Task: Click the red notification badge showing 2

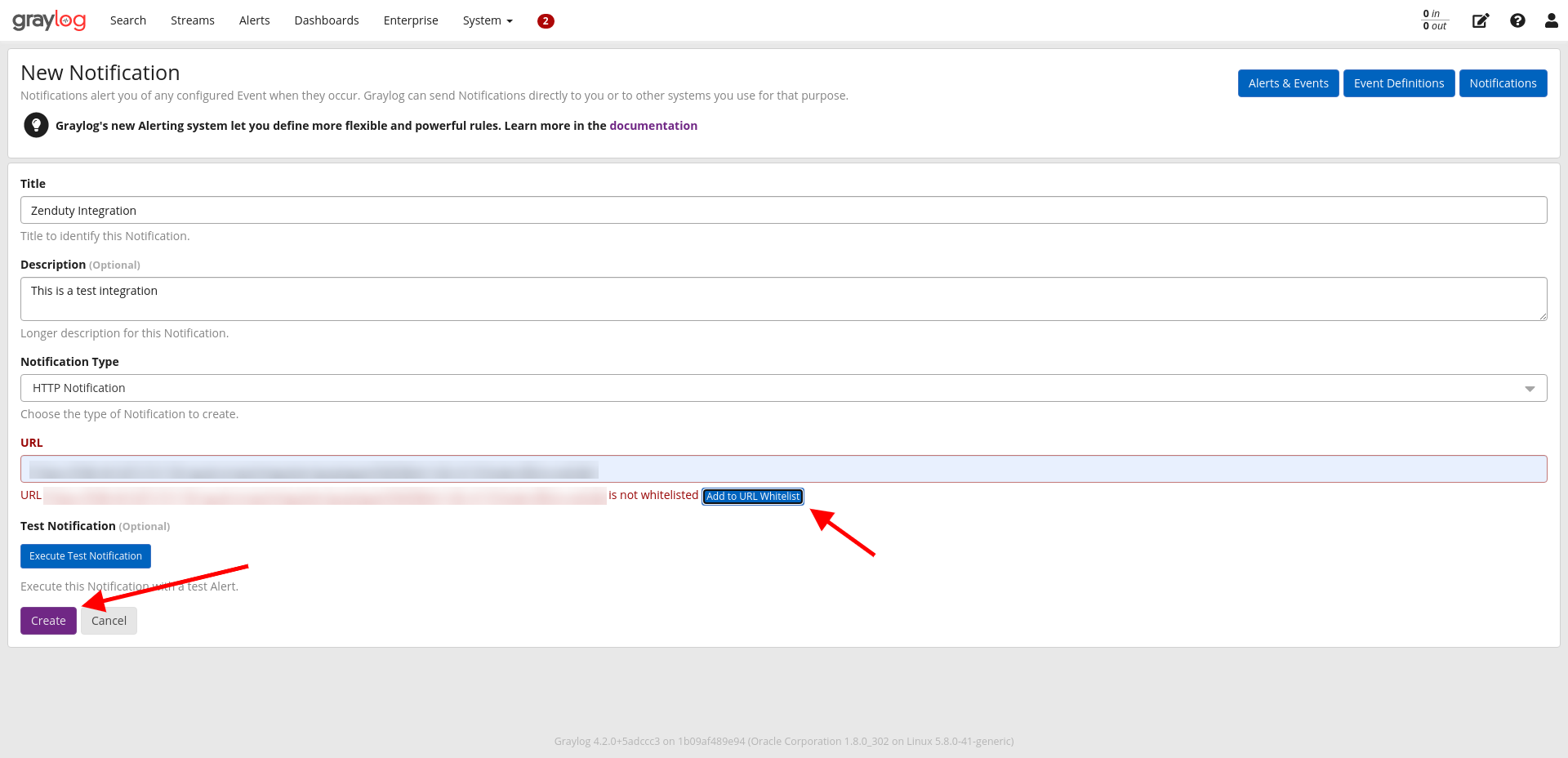Action: 546,21
